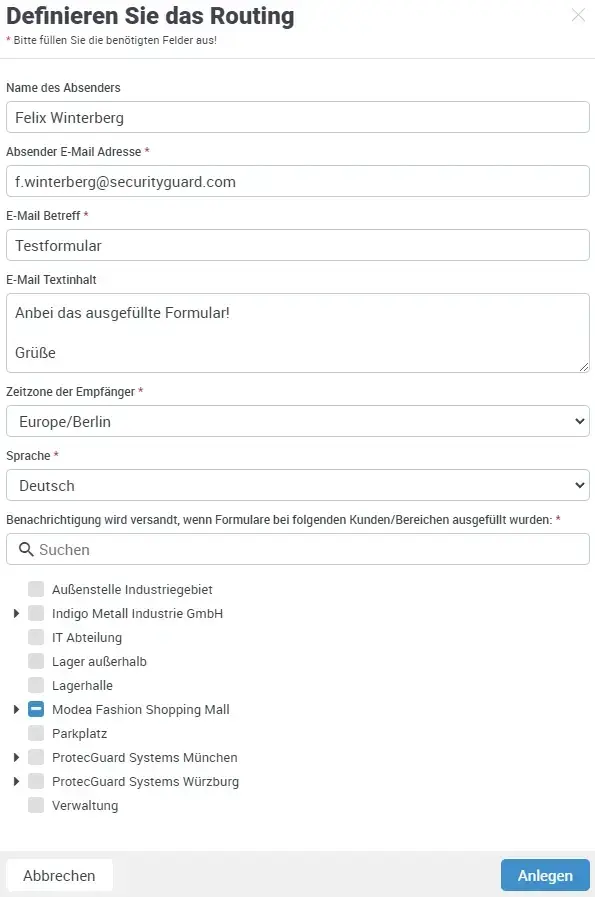
Task: Click the Name des Absenders field
Action: [x=297, y=117]
